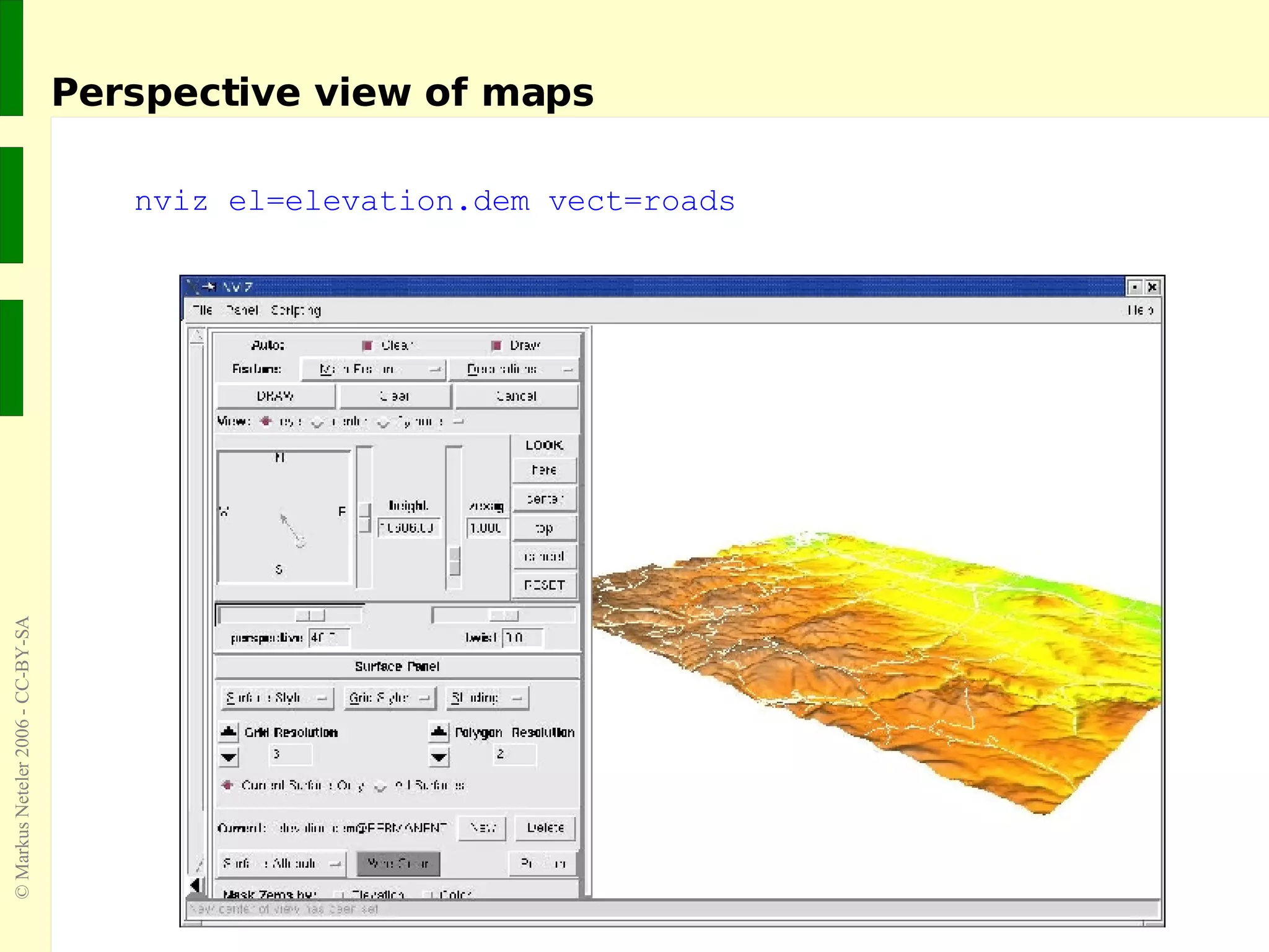Open the Surface Style dropdown

276,698
